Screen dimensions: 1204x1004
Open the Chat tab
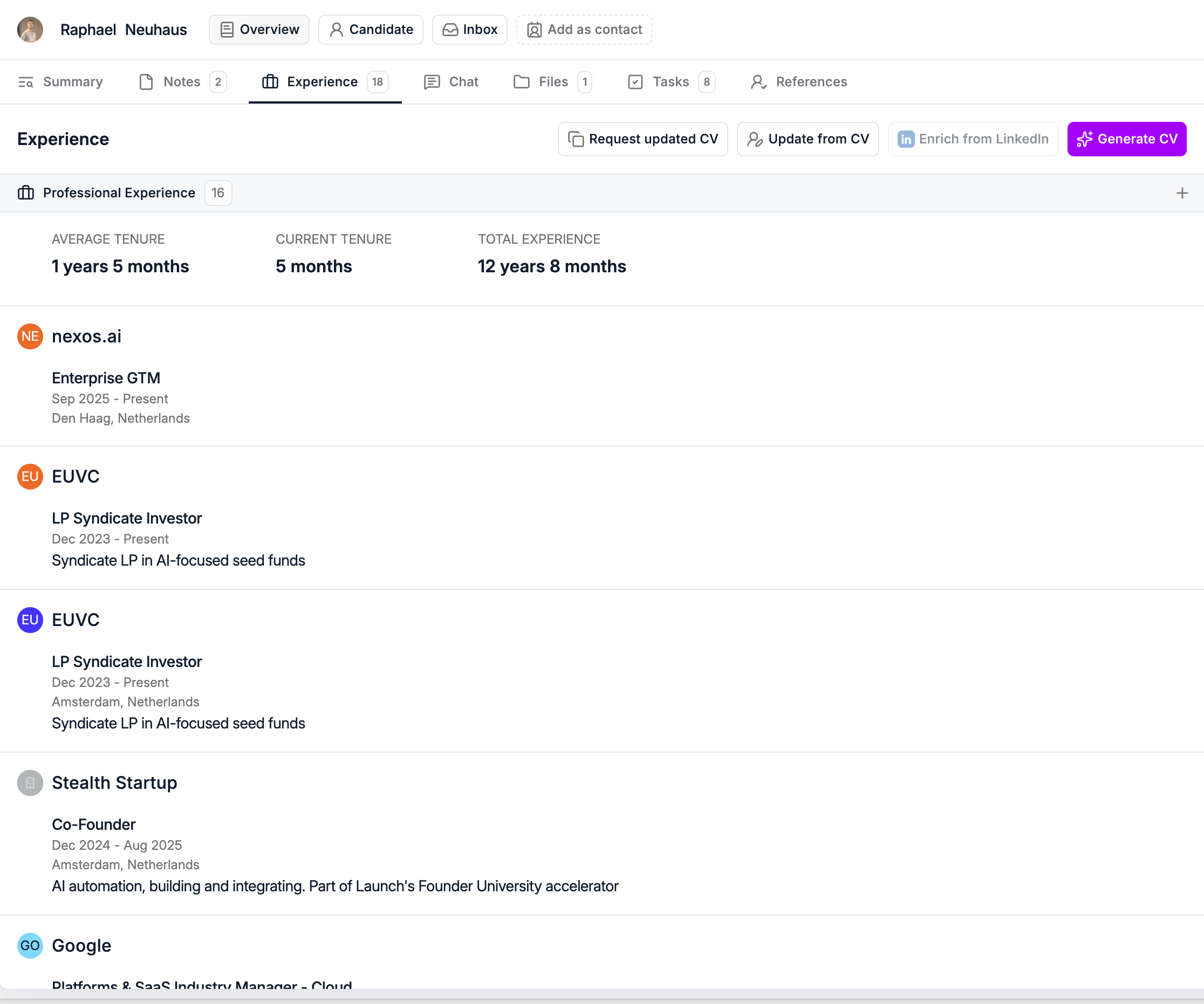(x=451, y=82)
